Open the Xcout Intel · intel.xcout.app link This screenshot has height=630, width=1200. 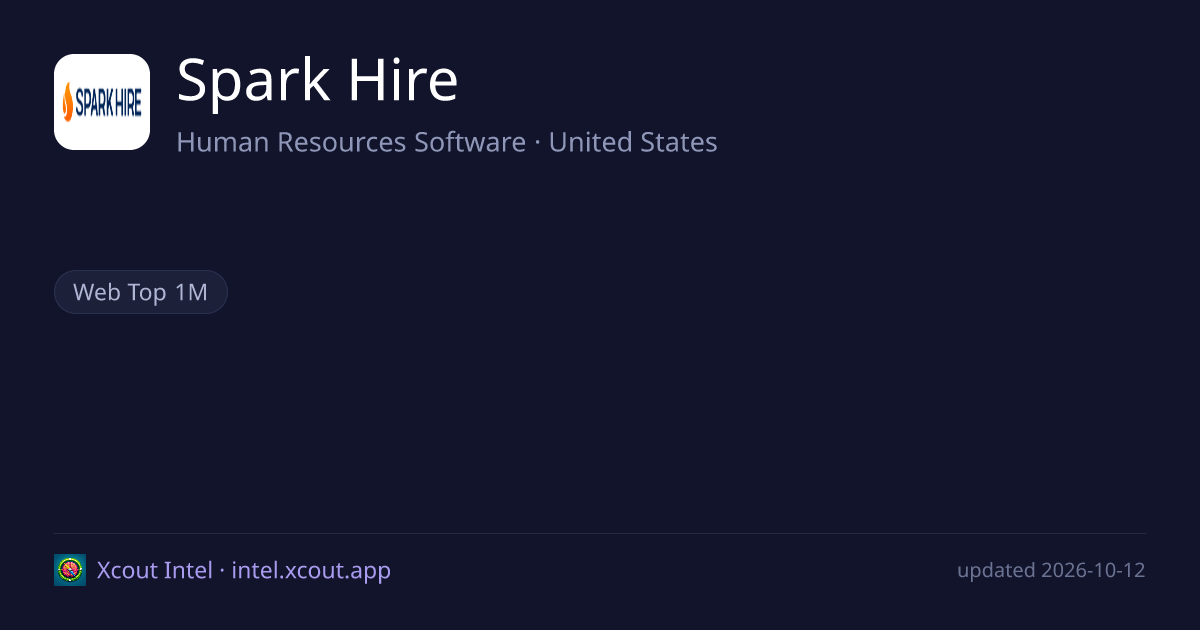pos(244,570)
